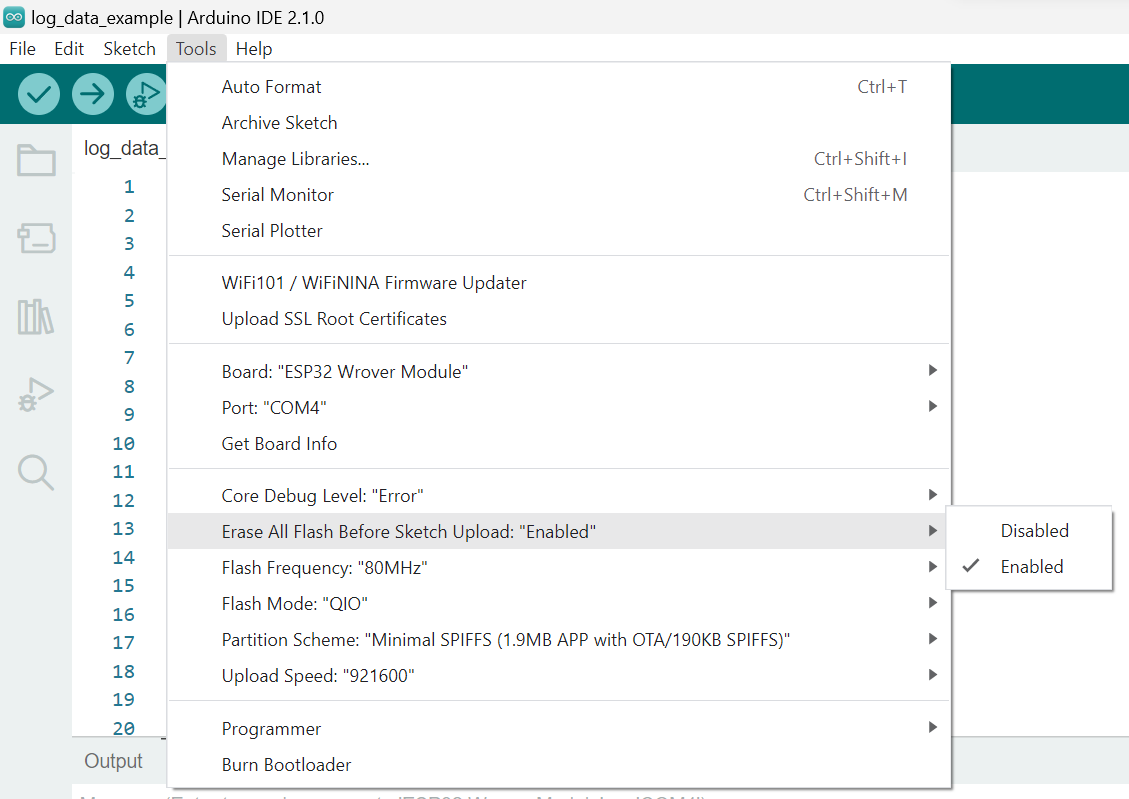Click line number 10 in editor gutter

click(124, 443)
